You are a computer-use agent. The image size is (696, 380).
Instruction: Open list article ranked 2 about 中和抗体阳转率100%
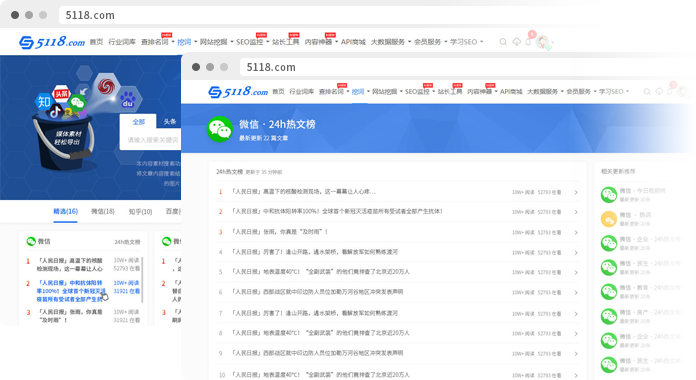pos(337,211)
